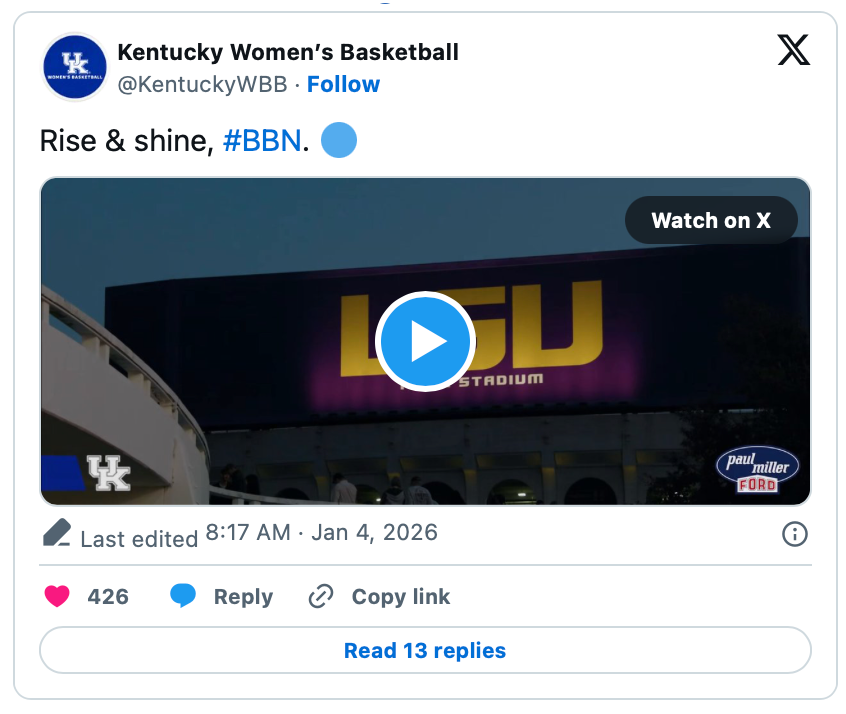Open the #BBN hashtag link

[x=261, y=141]
